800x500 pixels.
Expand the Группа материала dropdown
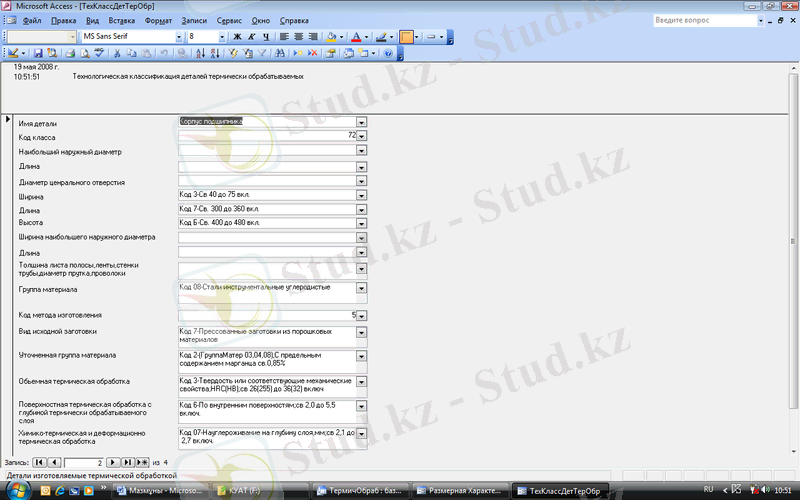(x=361, y=288)
